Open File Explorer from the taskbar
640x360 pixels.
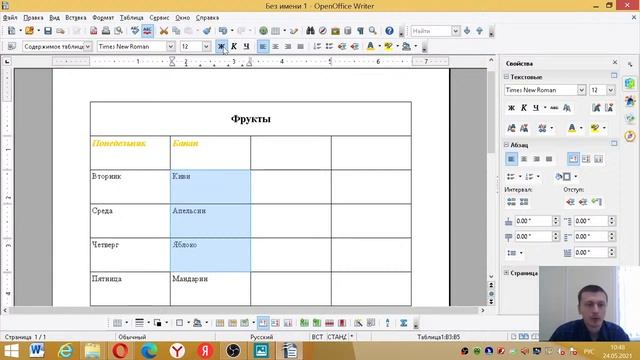93,351
